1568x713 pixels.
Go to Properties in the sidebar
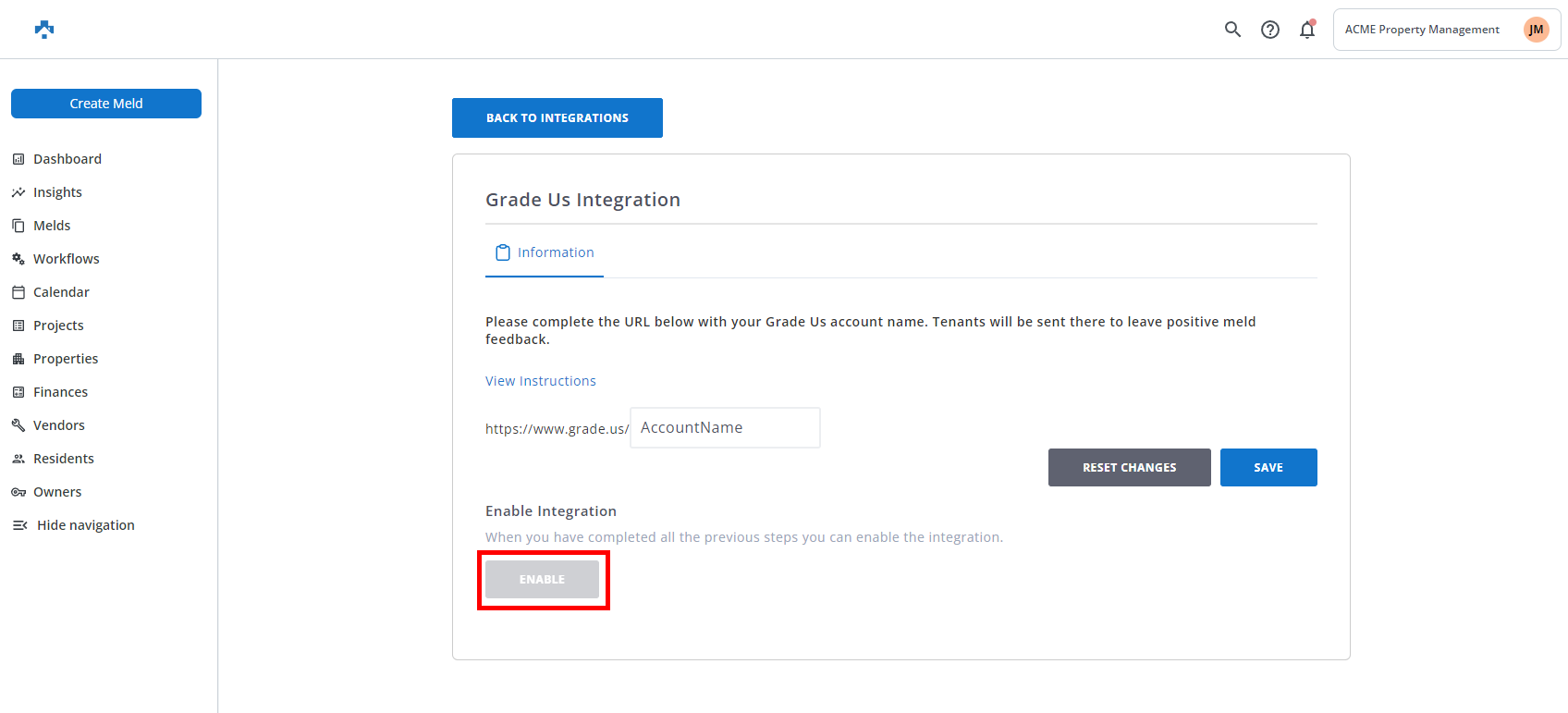[66, 359]
